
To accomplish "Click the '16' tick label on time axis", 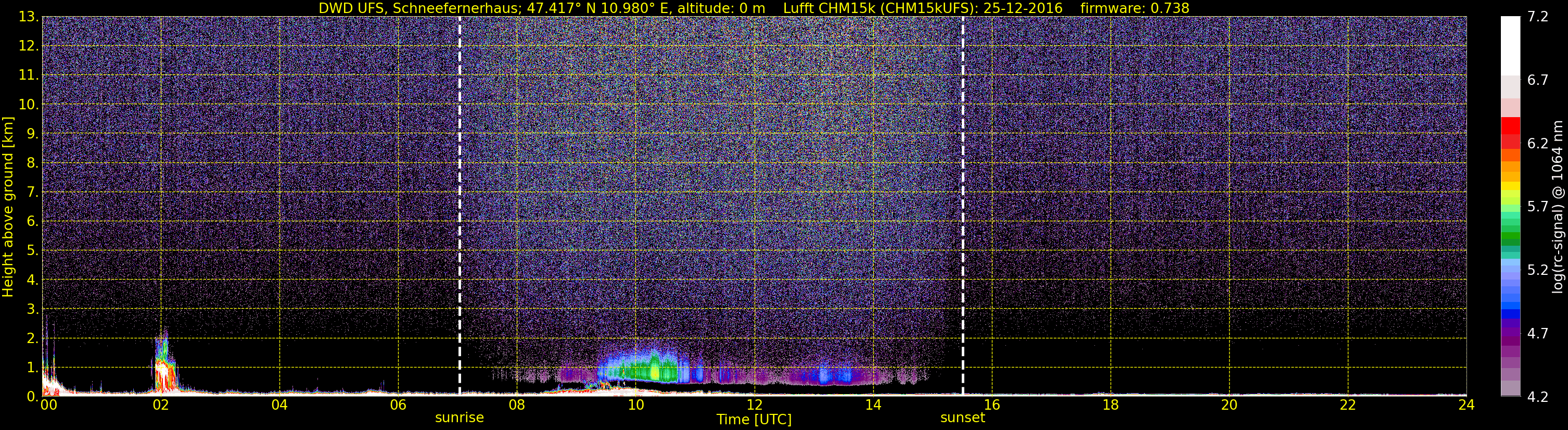I will point(991,405).
